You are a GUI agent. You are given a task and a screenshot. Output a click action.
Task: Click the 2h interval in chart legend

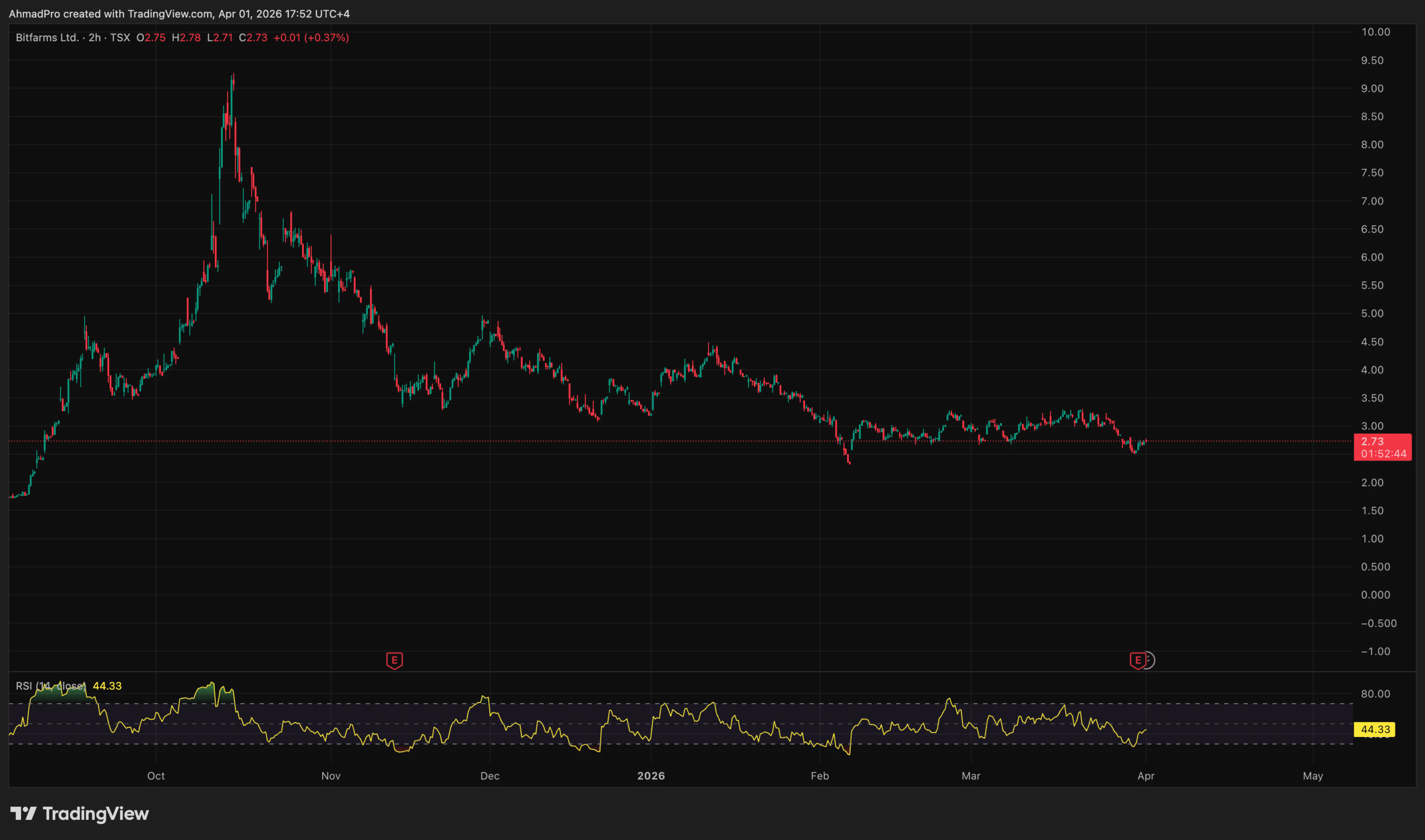click(x=95, y=37)
